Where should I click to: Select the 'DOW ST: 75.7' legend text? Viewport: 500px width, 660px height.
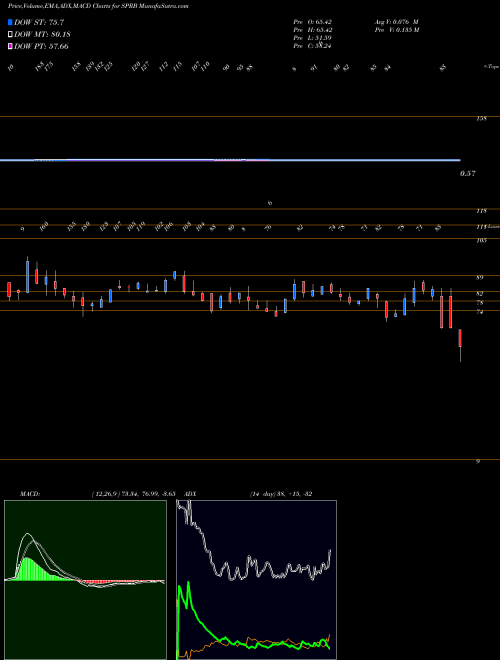[x=39, y=22]
